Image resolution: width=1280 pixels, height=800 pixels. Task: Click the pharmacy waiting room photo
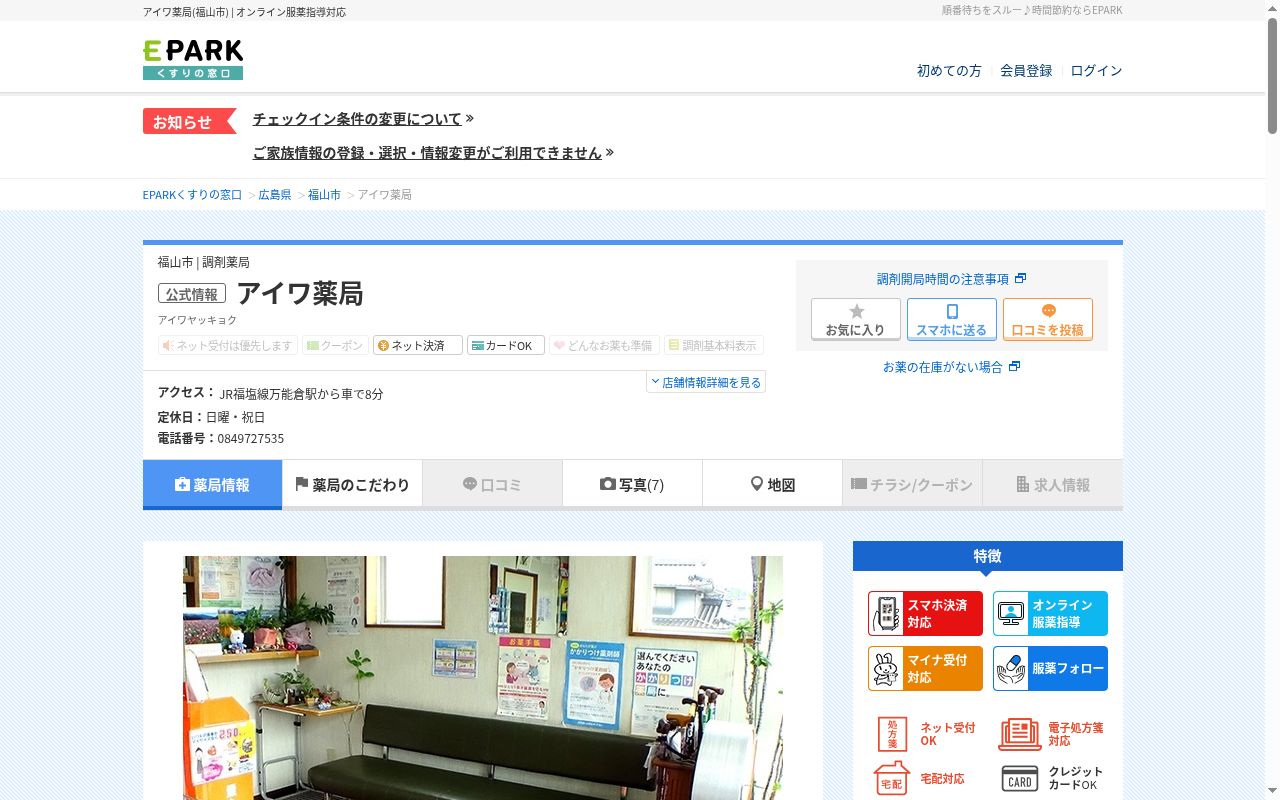point(483,678)
